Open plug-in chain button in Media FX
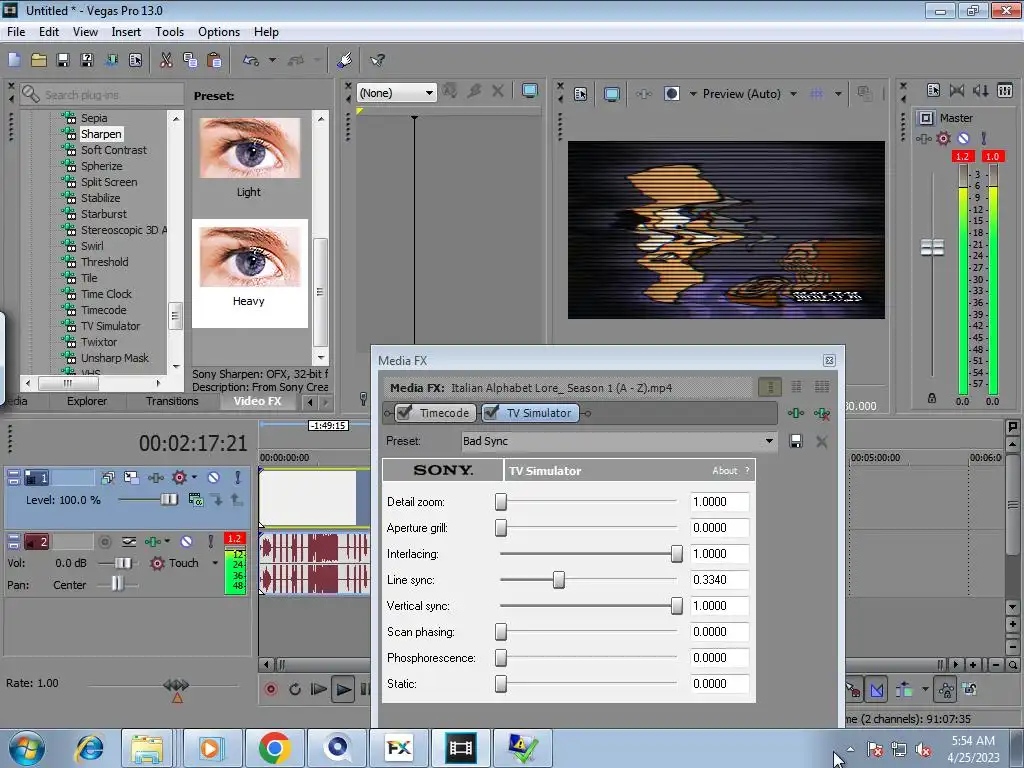Image resolution: width=1024 pixels, height=768 pixels. 795,413
